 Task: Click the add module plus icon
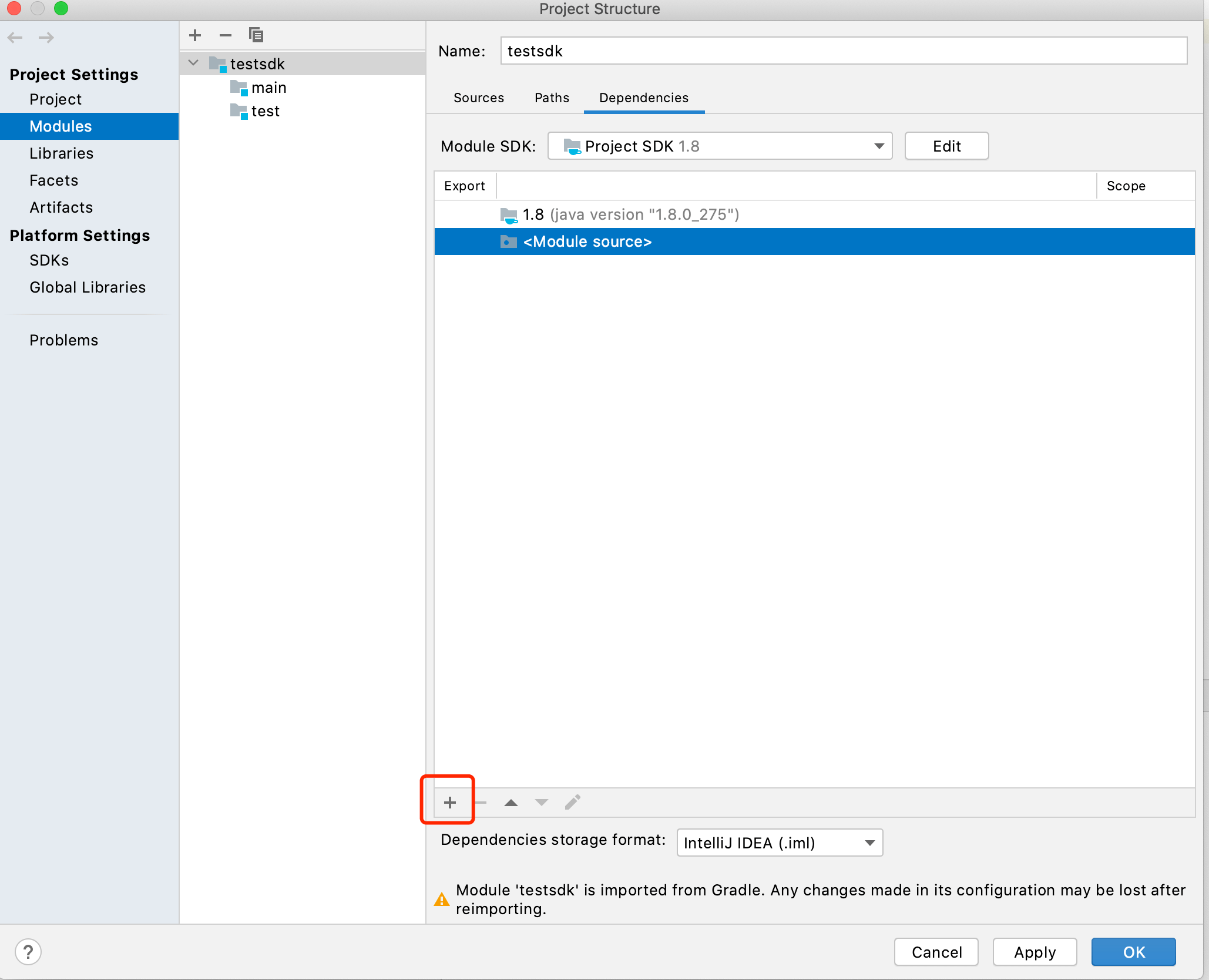pos(196,35)
